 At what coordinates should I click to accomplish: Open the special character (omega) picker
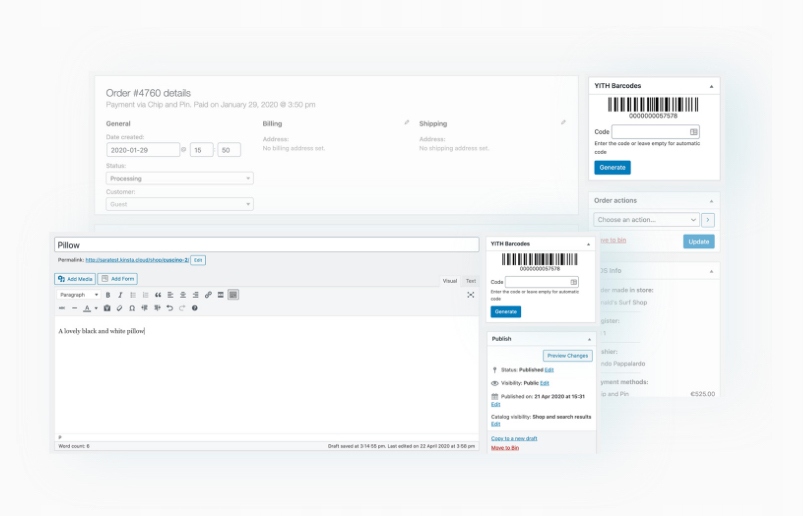[x=132, y=308]
